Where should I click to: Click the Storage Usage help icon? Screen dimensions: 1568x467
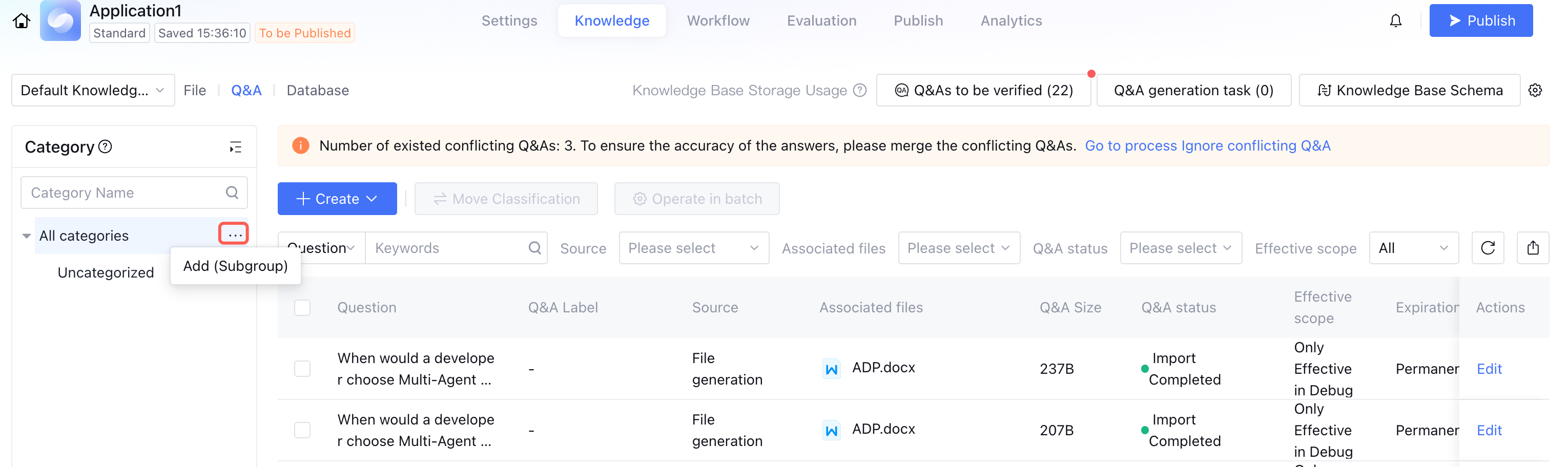pyautogui.click(x=859, y=90)
